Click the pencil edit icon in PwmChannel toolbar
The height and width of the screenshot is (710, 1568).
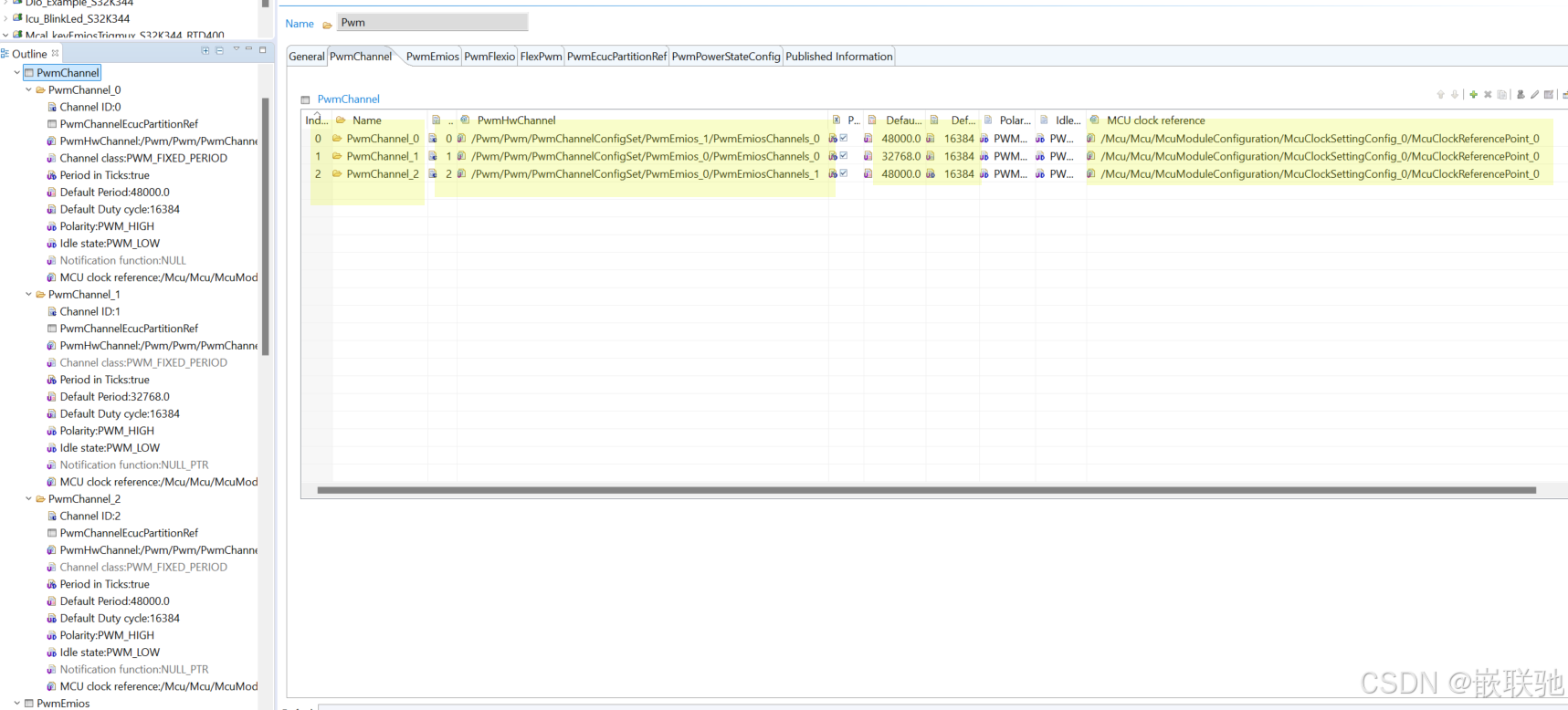point(1535,94)
